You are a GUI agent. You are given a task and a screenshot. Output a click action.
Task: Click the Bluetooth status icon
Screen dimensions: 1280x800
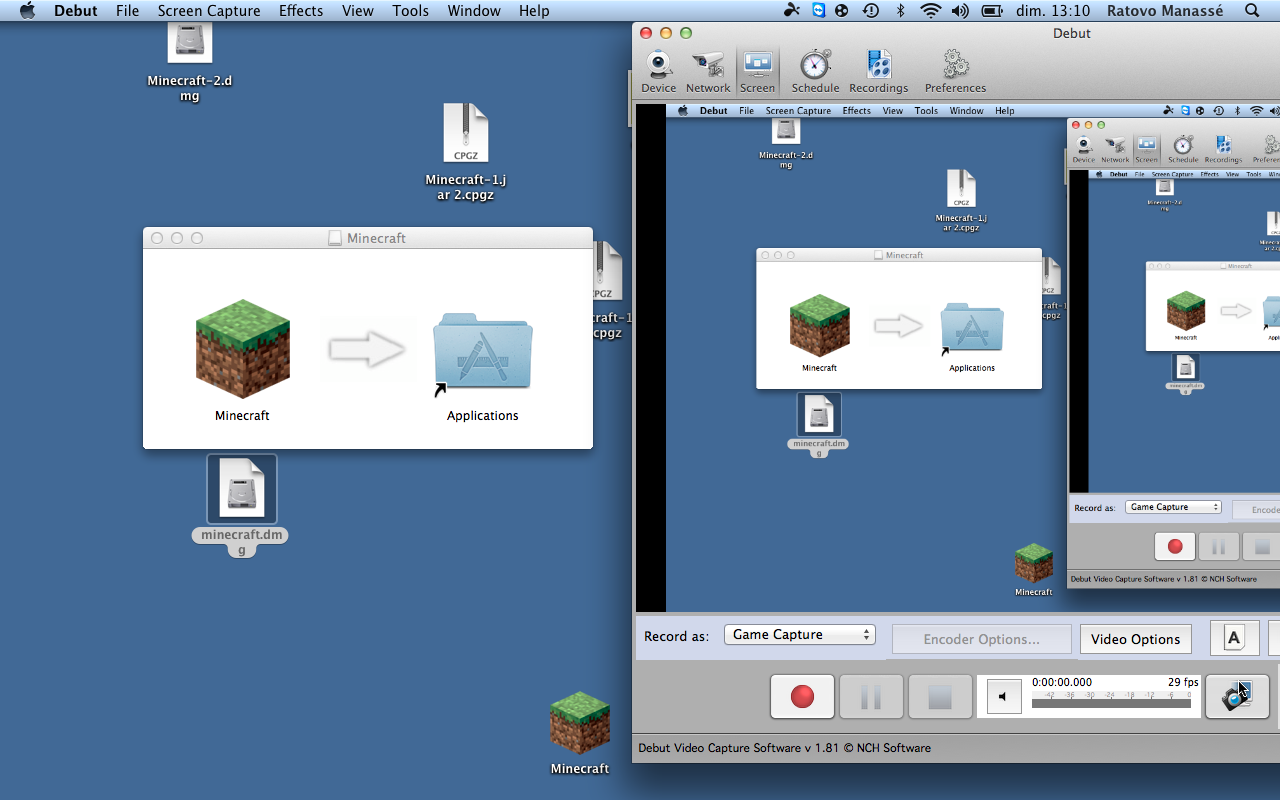[900, 11]
